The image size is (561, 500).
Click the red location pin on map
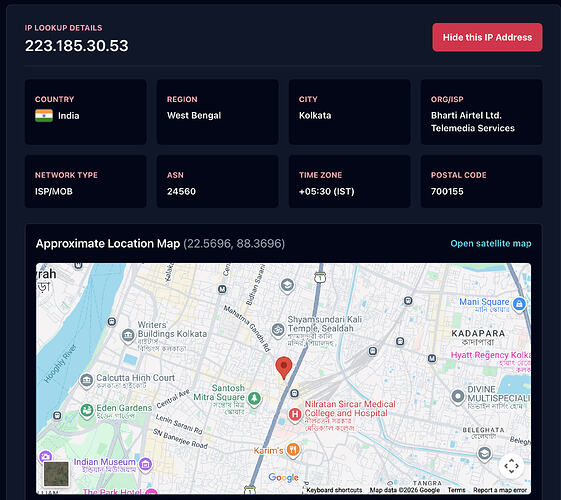click(284, 368)
